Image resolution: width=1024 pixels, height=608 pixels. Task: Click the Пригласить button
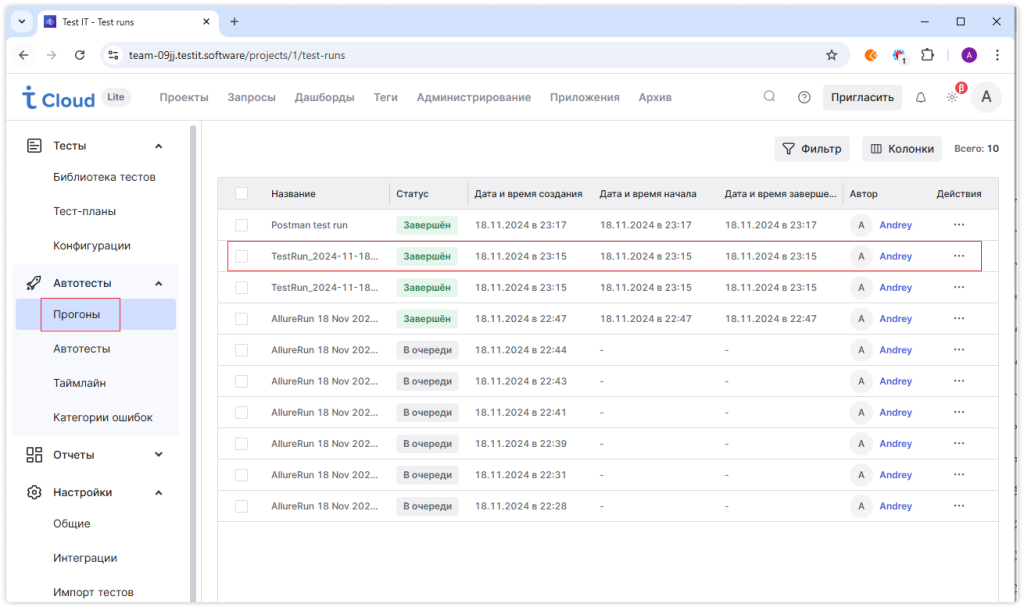(x=862, y=97)
